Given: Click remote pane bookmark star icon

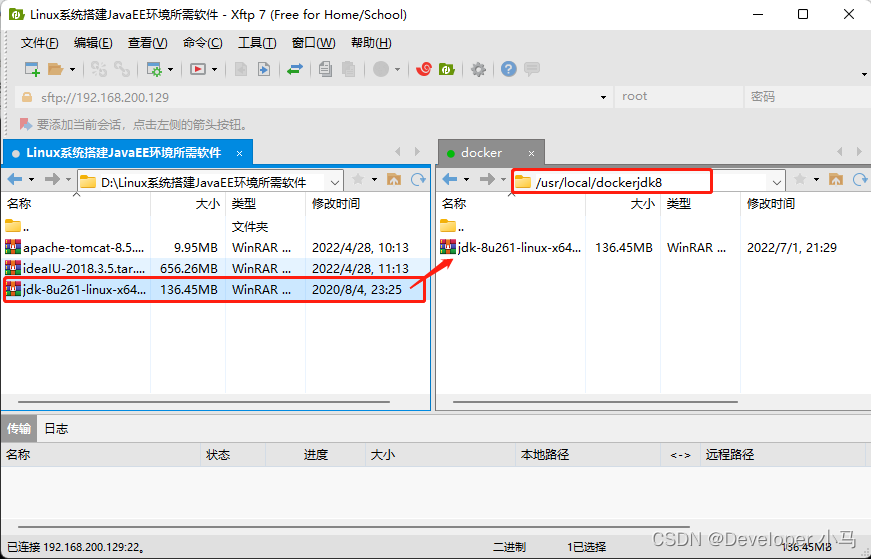Looking at the screenshot, I should tap(800, 179).
